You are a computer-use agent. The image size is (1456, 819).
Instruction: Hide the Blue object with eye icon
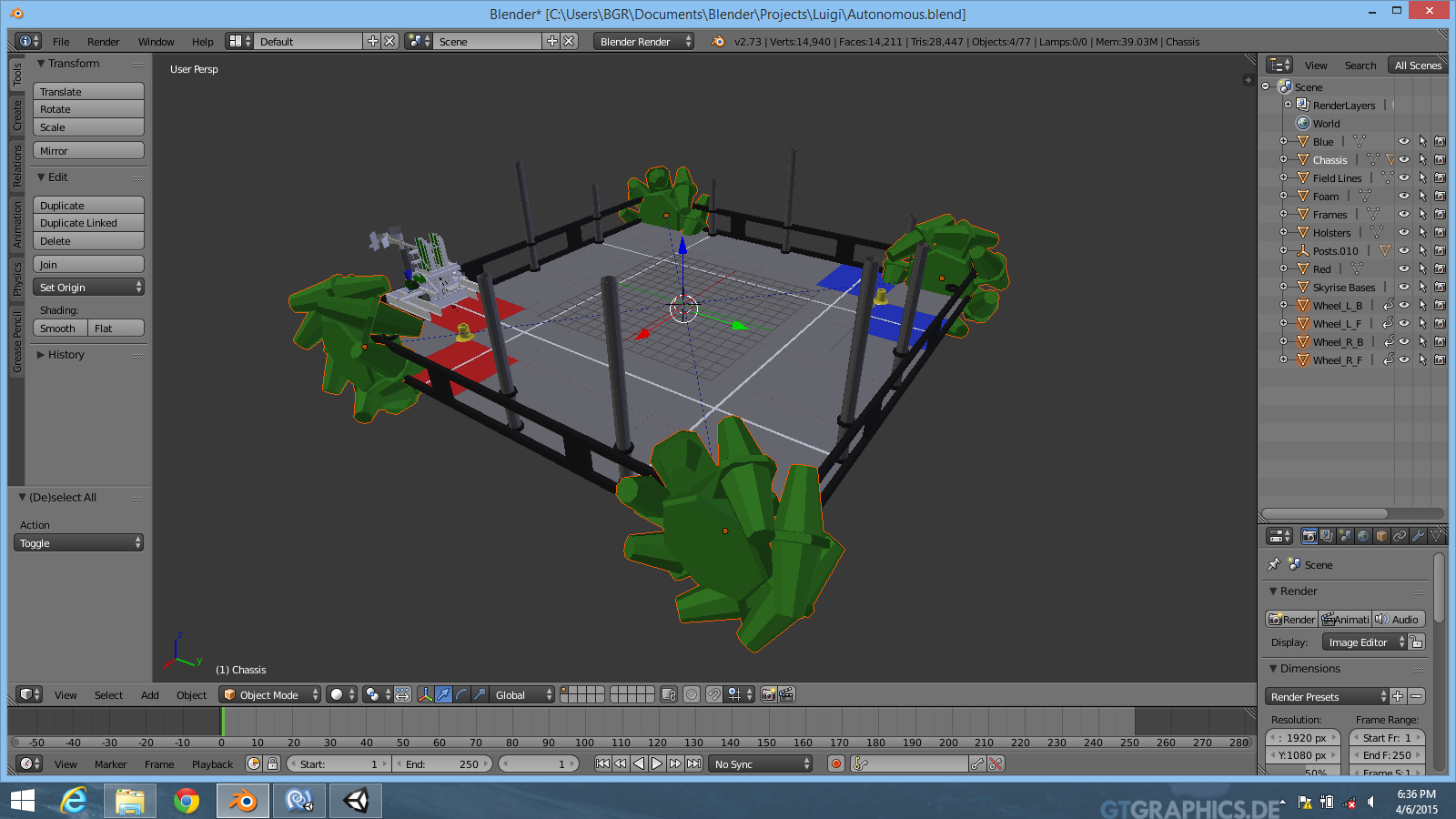click(x=1404, y=141)
